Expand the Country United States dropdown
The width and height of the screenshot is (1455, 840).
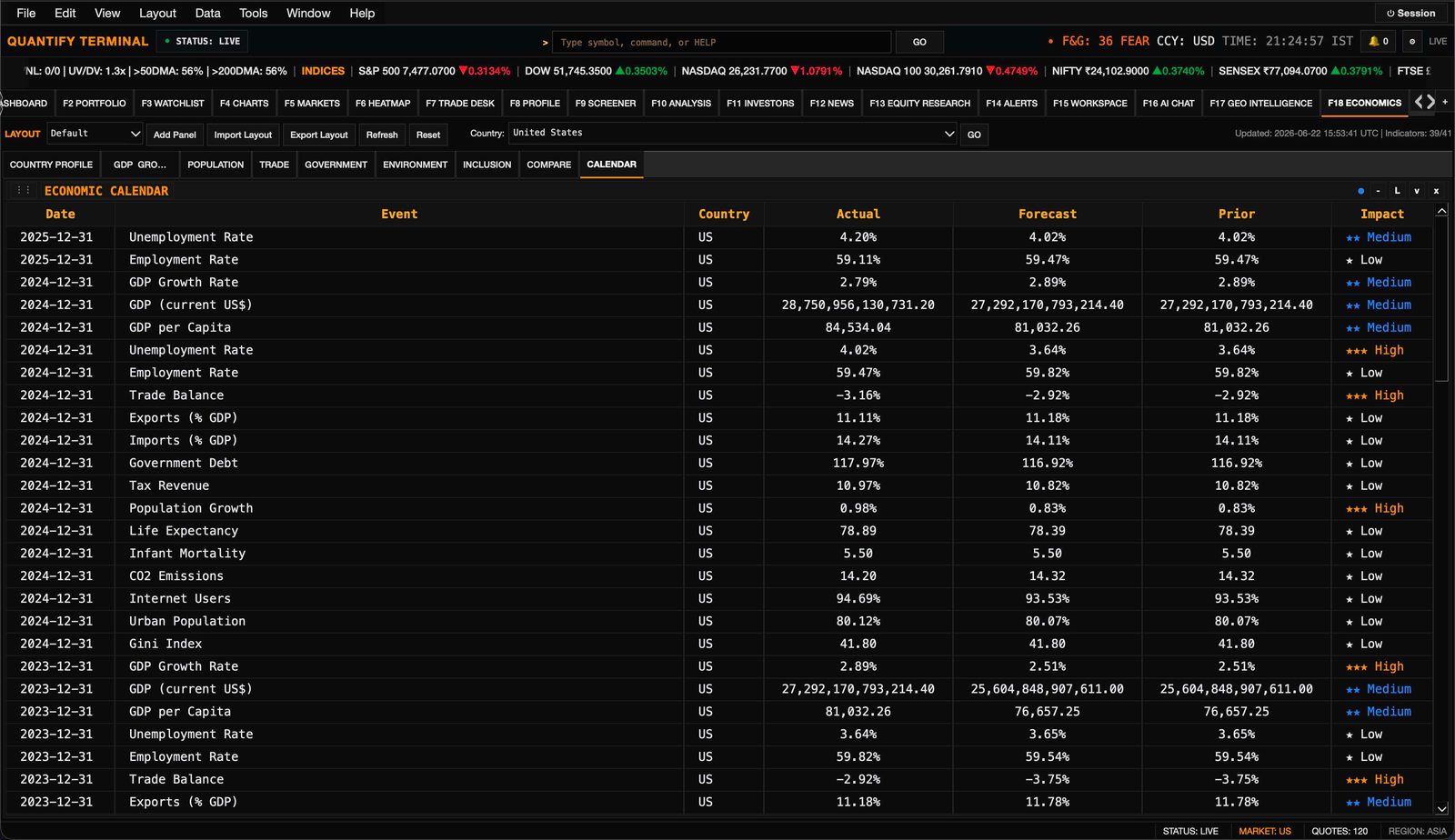(x=733, y=134)
